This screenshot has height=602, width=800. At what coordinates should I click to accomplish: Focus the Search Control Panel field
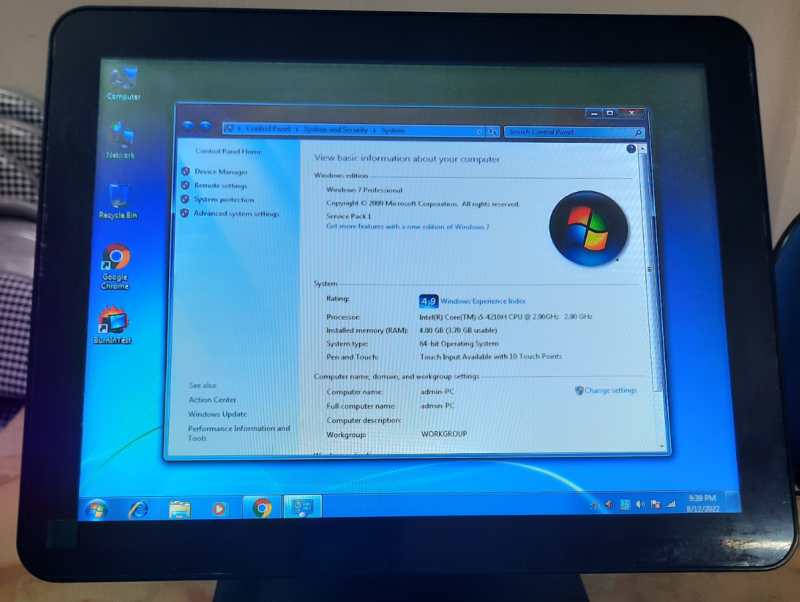point(568,132)
